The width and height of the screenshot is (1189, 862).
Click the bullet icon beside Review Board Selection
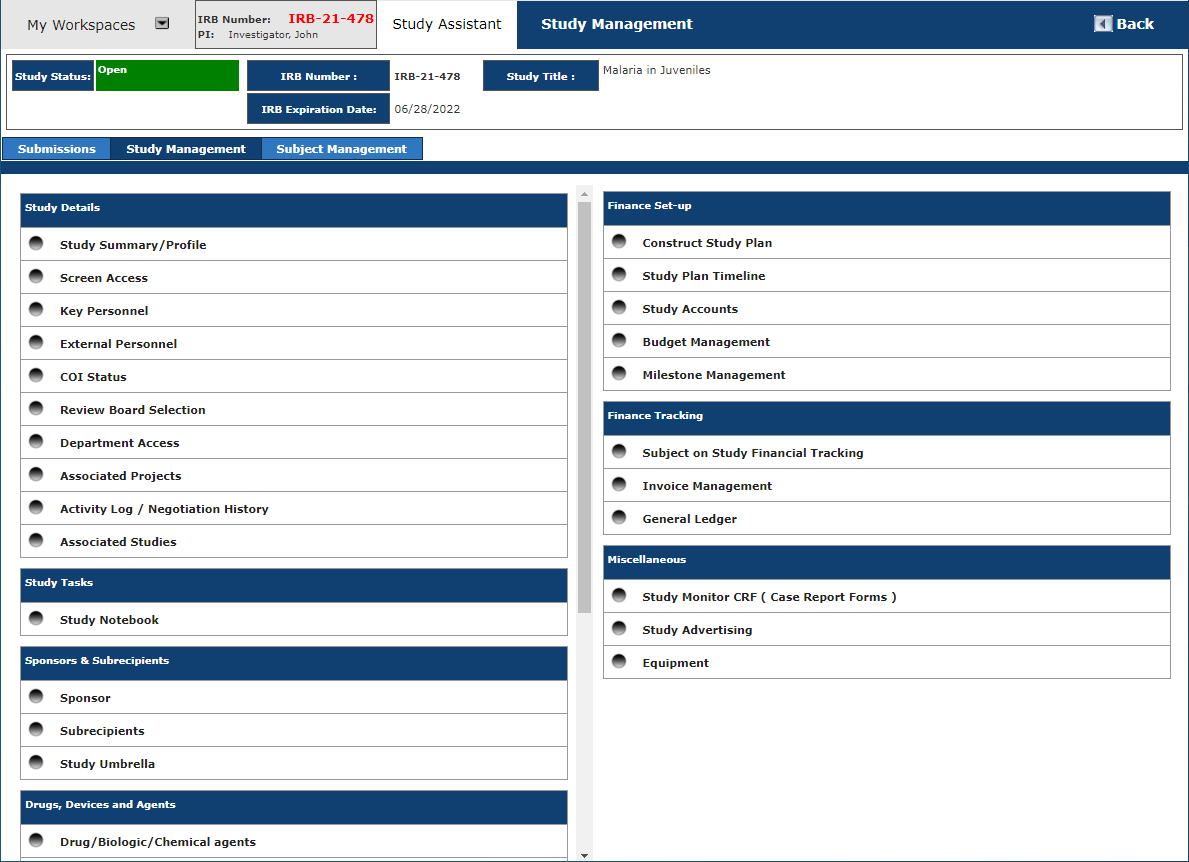click(x=36, y=409)
